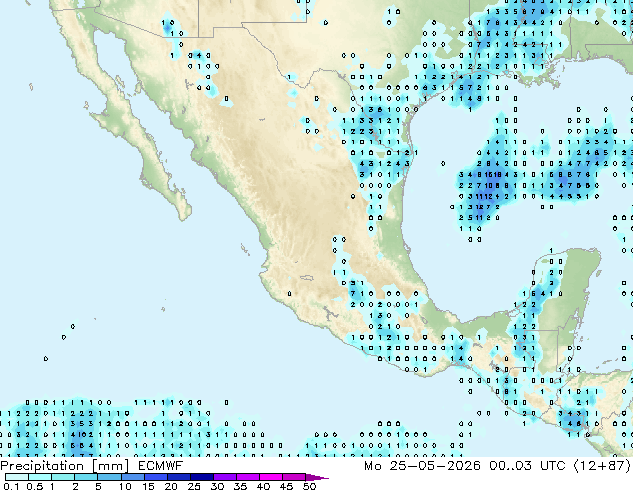Pick the 10–15 mm legend color swatch

tap(132, 477)
